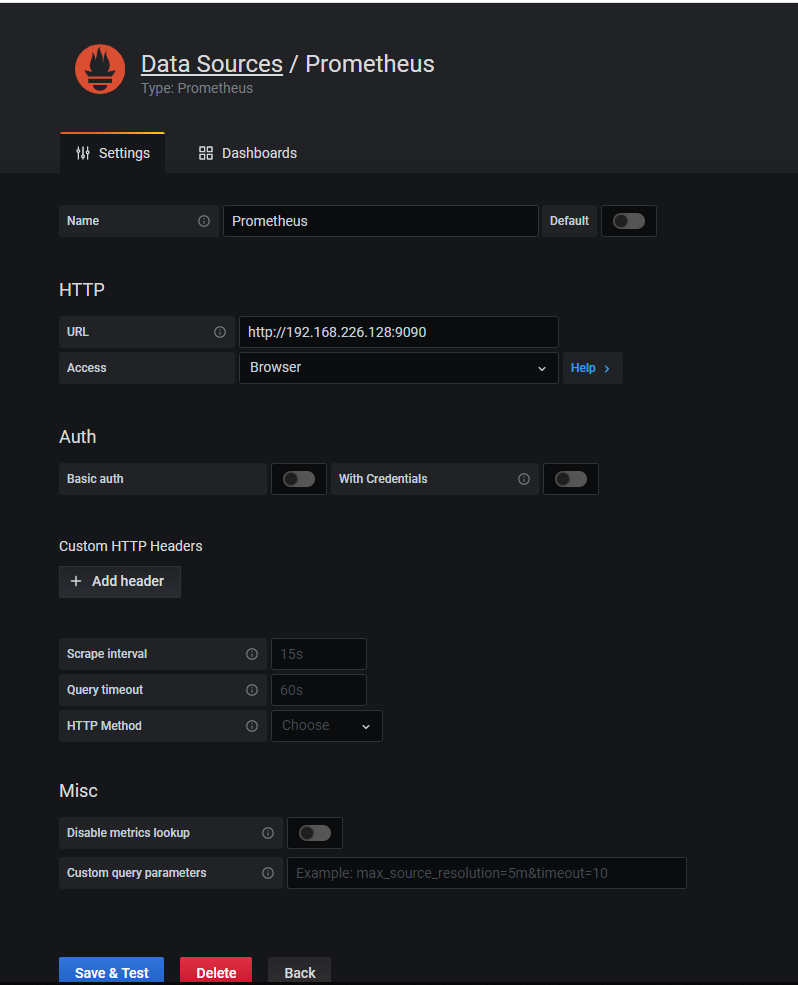
Task: Click the Custom query parameters info icon
Action: point(268,873)
